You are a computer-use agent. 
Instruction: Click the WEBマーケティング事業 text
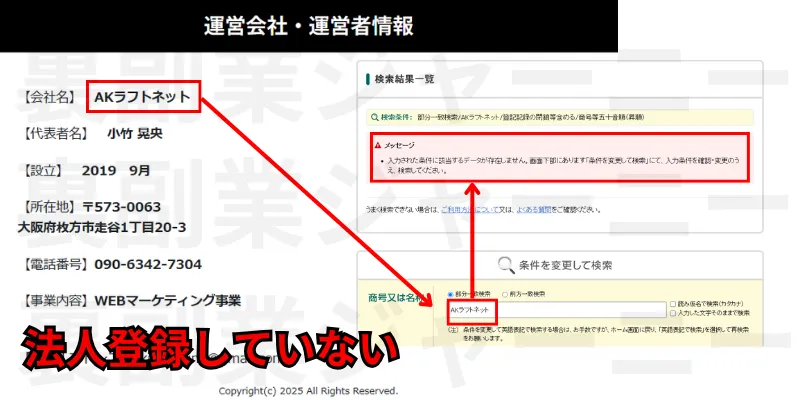167,301
